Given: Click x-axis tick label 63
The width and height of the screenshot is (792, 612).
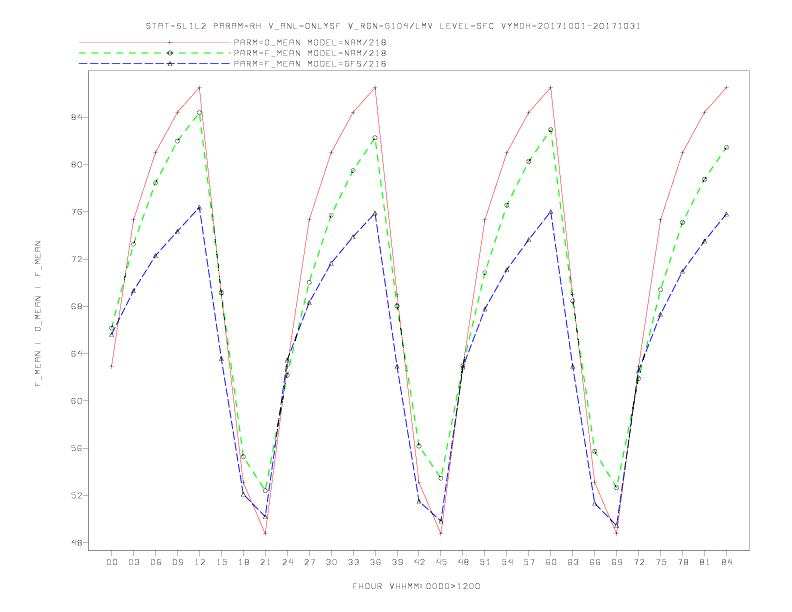Looking at the screenshot, I should tap(573, 562).
